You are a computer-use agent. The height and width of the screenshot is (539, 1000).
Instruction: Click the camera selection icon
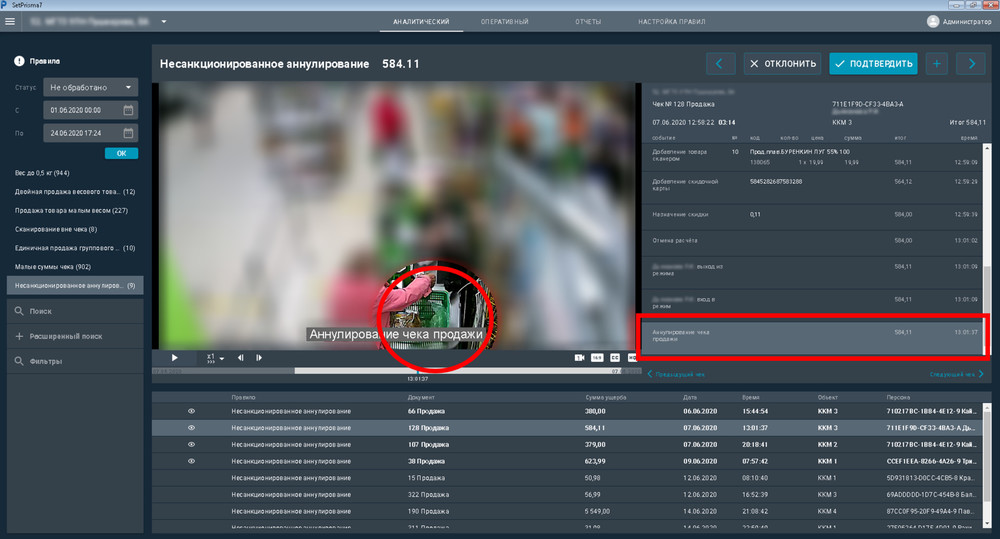tap(579, 358)
